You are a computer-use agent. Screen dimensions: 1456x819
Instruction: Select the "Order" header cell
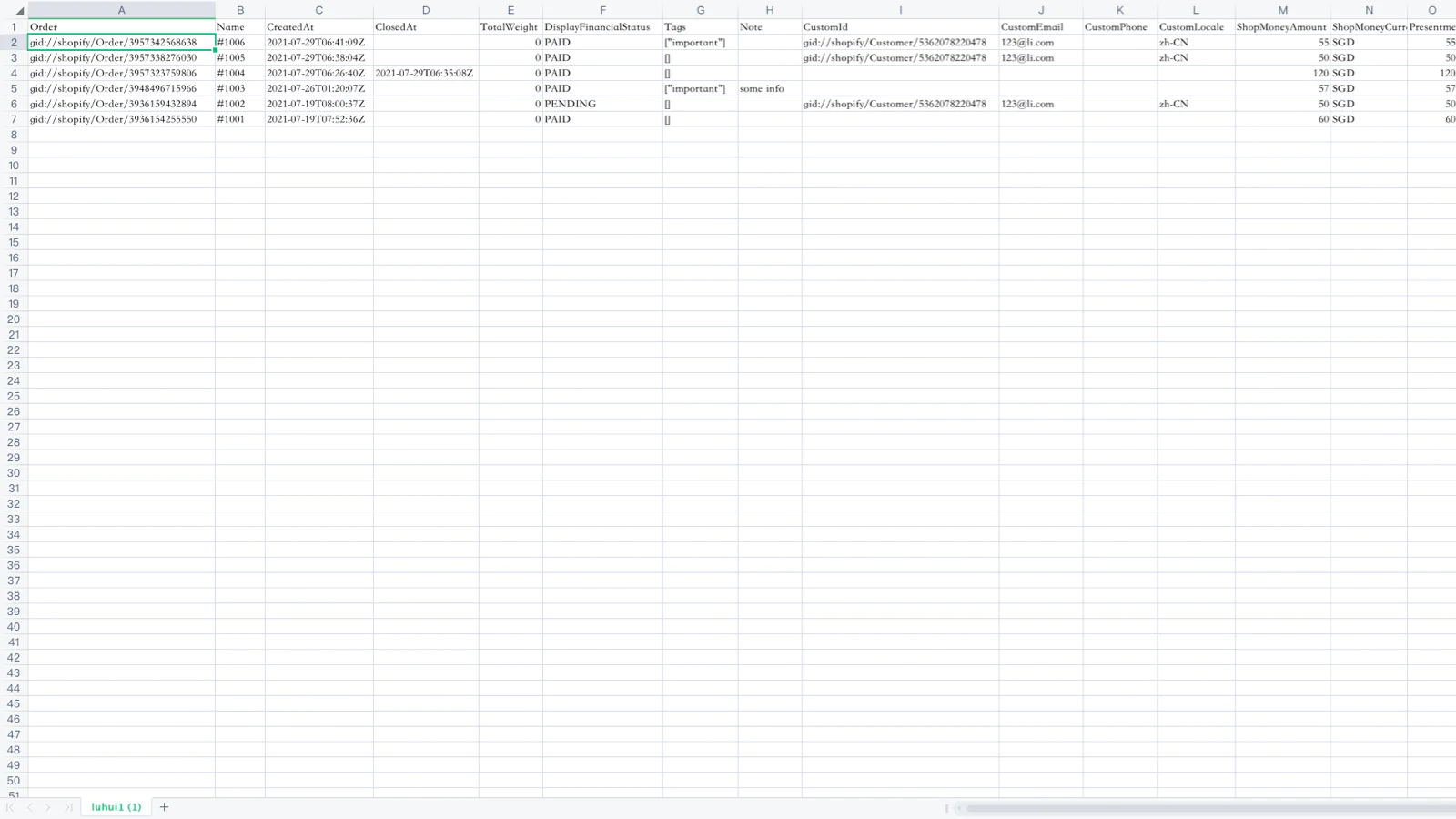122,27
